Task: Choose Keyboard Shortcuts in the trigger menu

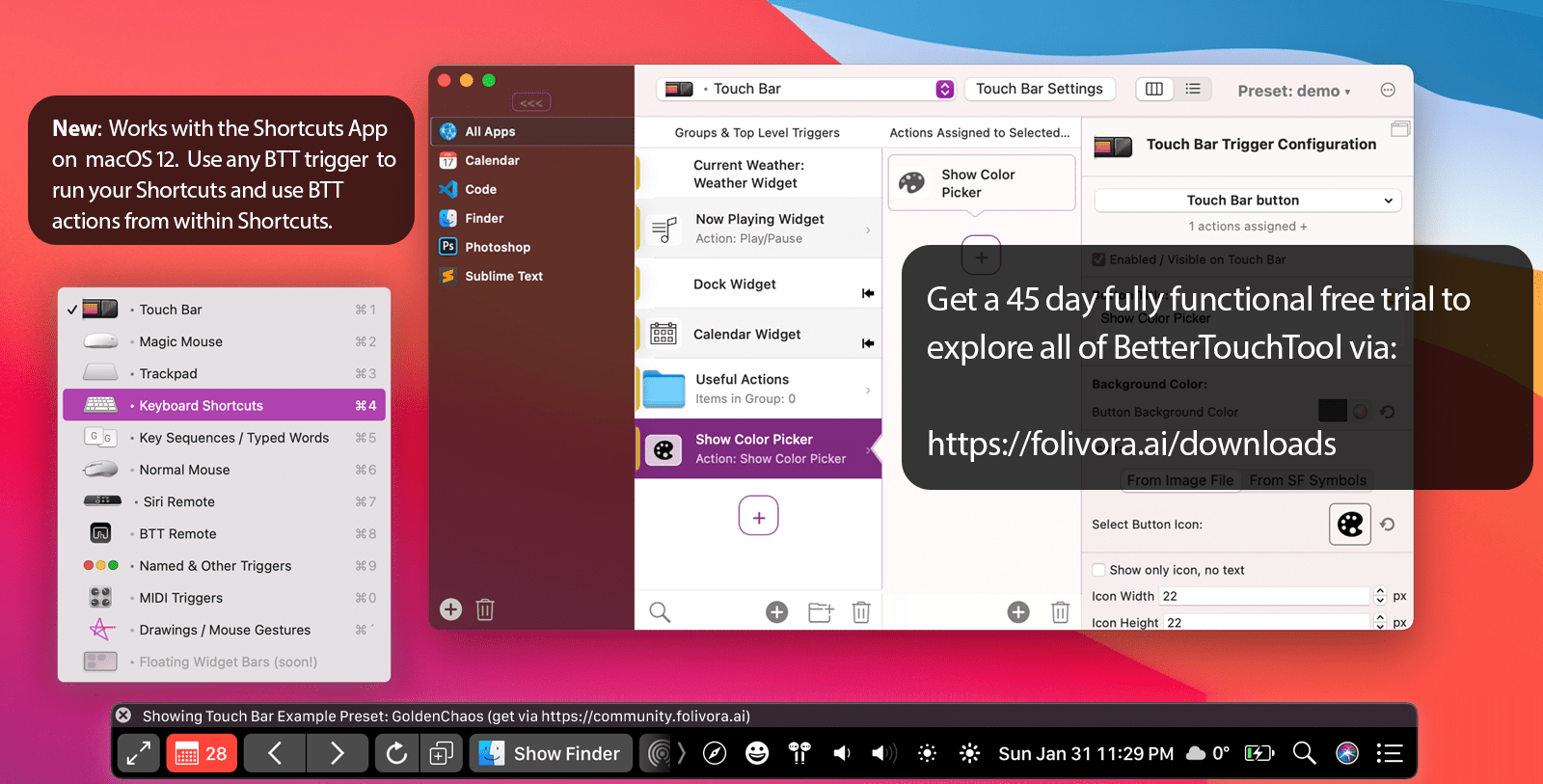Action: pos(224,405)
